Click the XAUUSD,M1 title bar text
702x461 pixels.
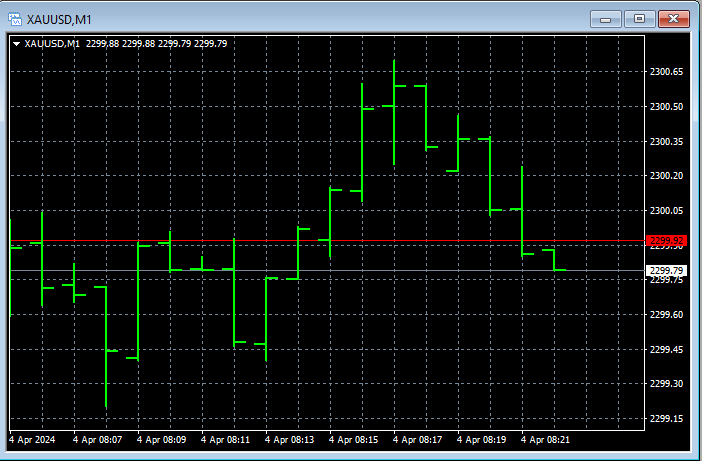tap(59, 18)
